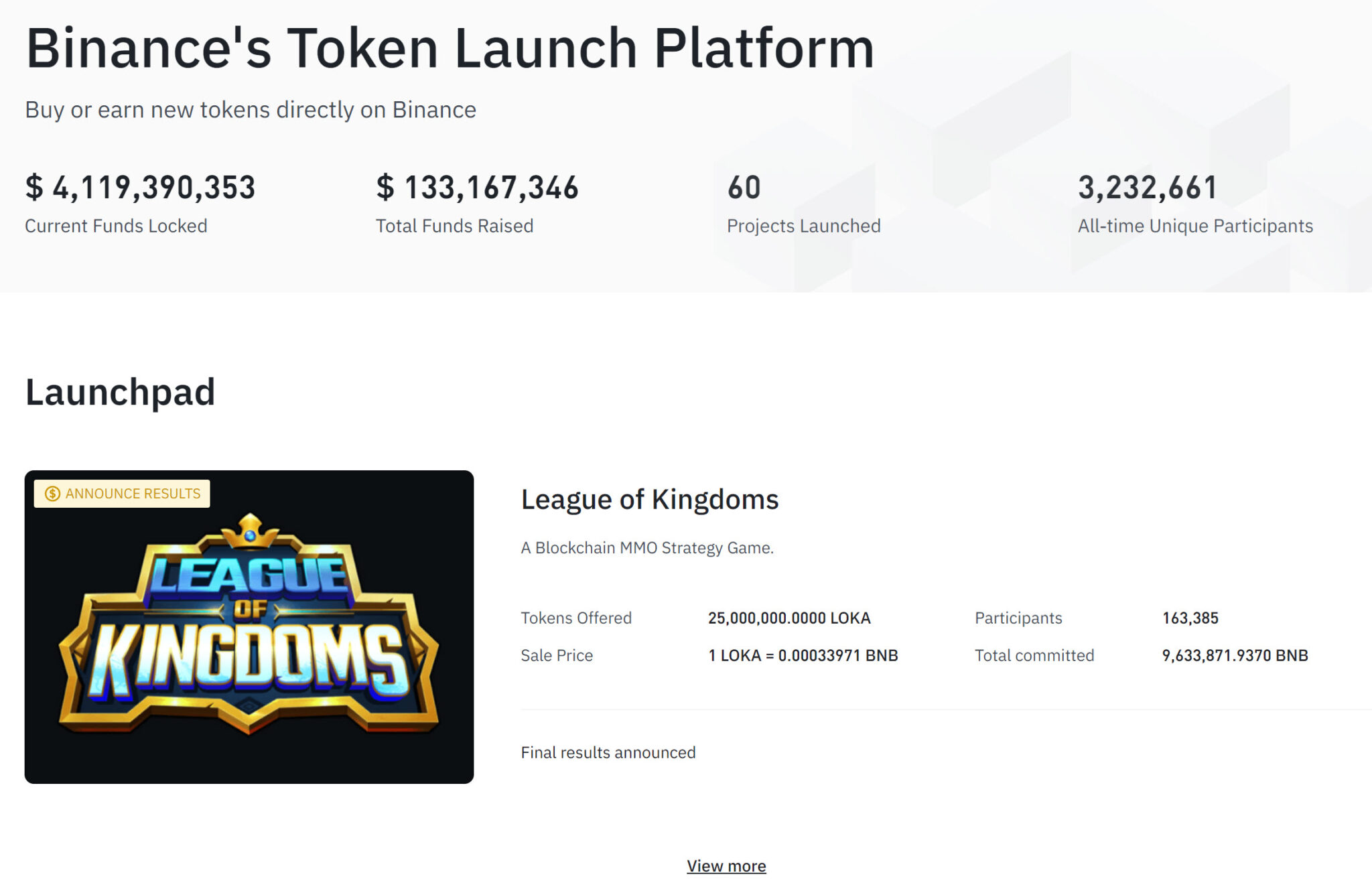Click the All-time Unique Participants number
Image resolution: width=1372 pixels, height=895 pixels.
(x=1147, y=188)
